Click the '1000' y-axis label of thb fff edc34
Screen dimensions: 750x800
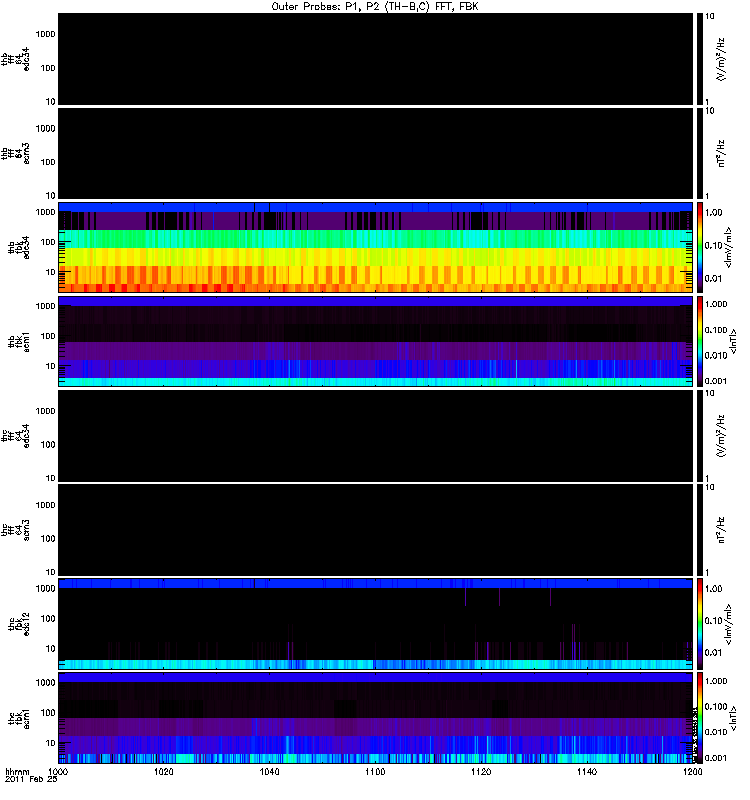(45, 34)
